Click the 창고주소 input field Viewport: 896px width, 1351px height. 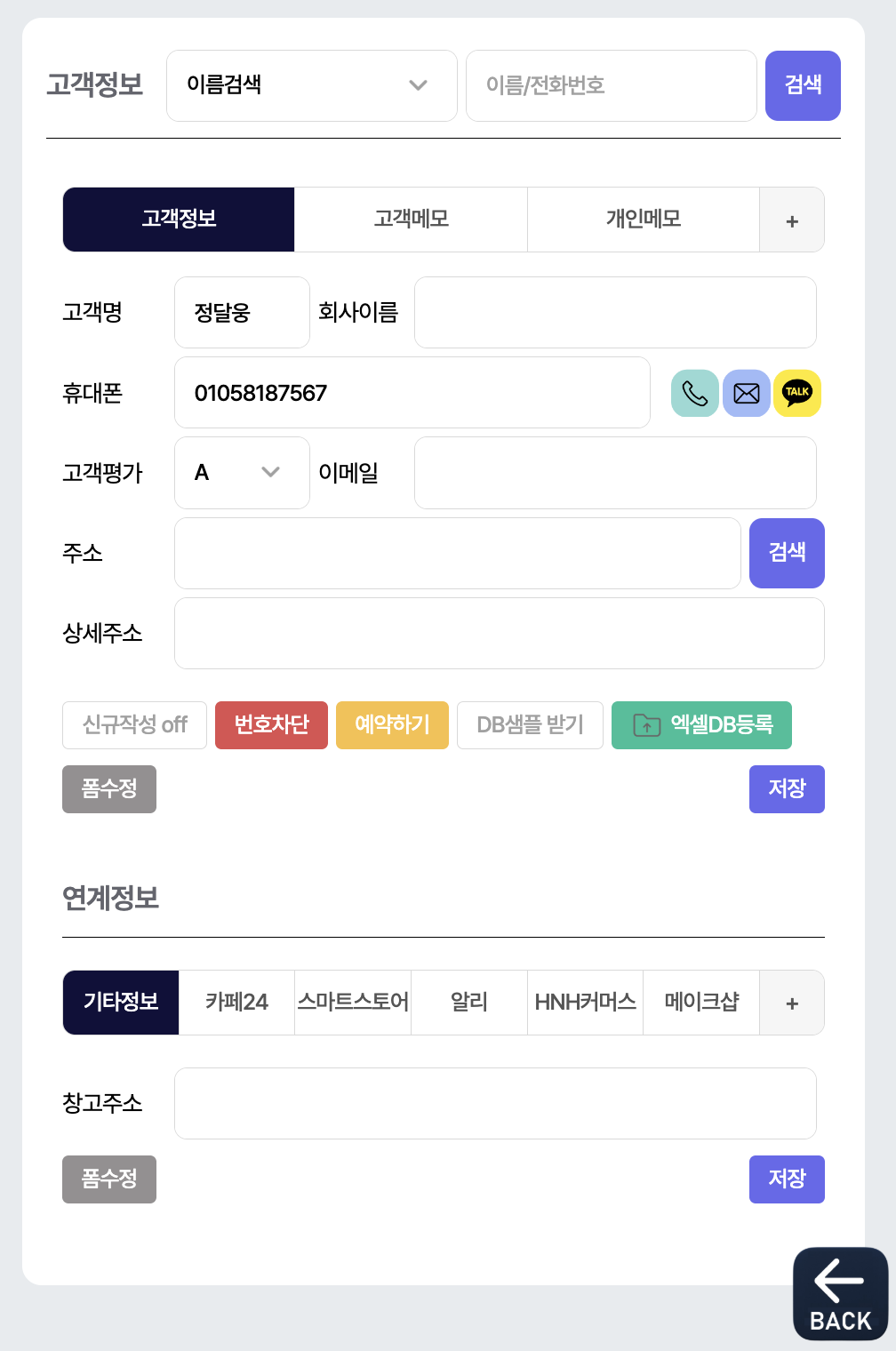(x=495, y=1103)
